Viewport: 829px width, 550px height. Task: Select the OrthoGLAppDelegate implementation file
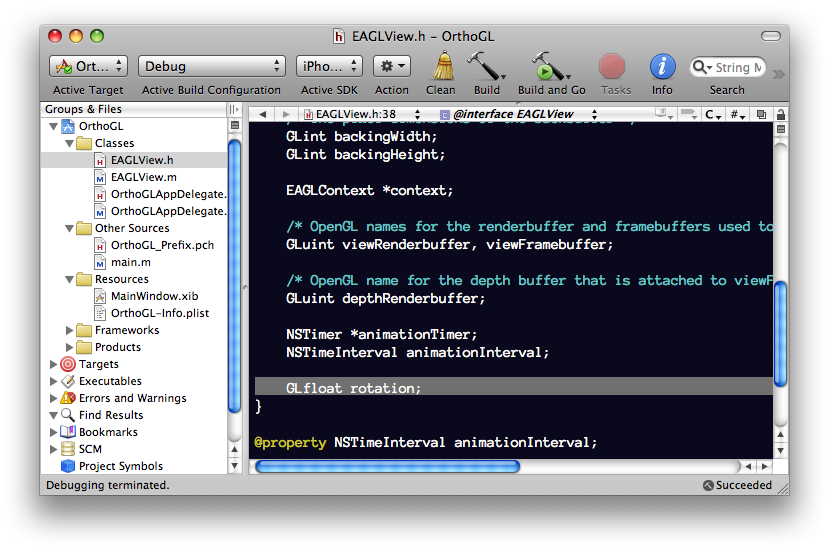pos(134,211)
